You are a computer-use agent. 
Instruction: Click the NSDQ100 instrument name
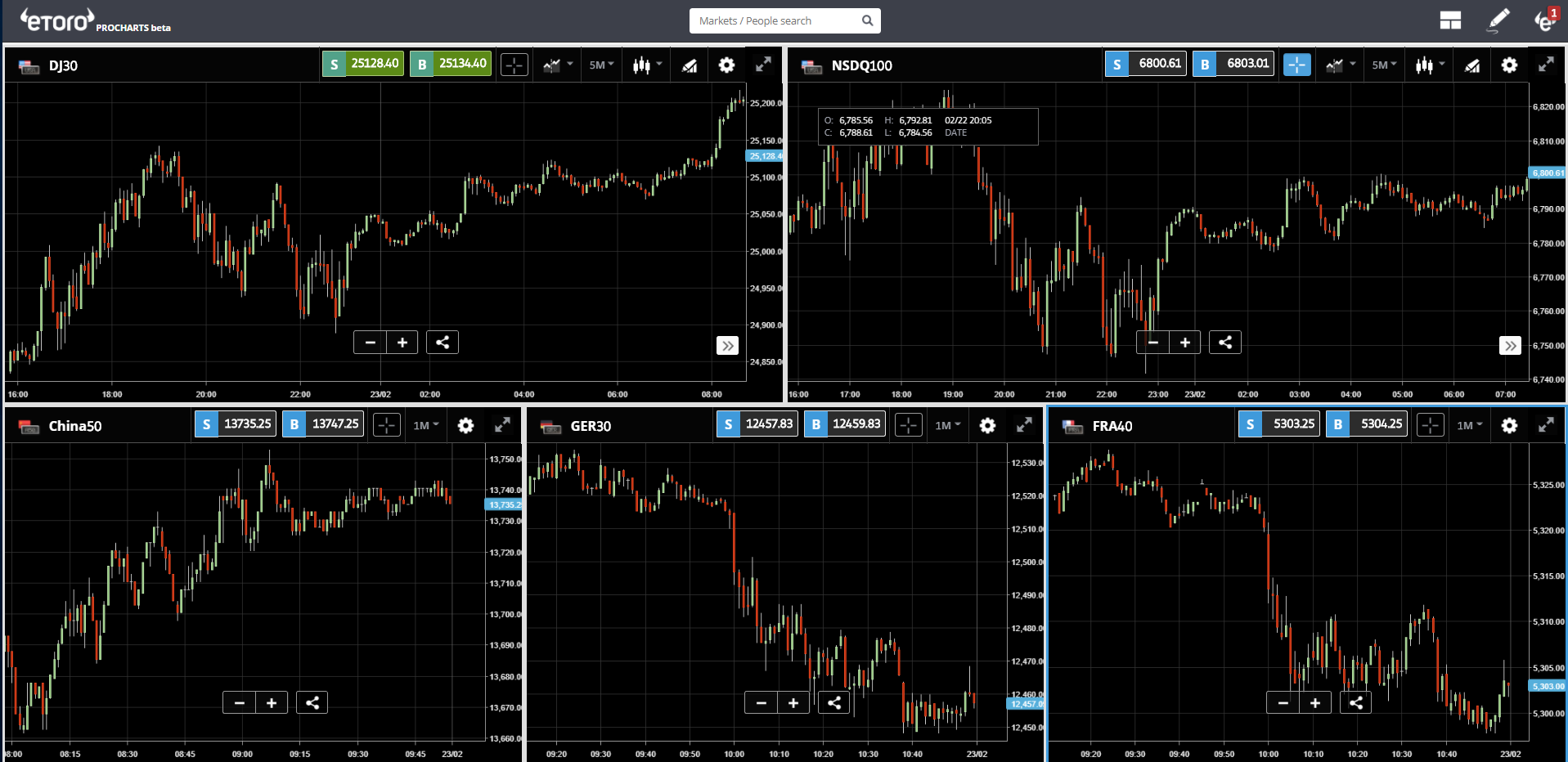pyautogui.click(x=861, y=65)
